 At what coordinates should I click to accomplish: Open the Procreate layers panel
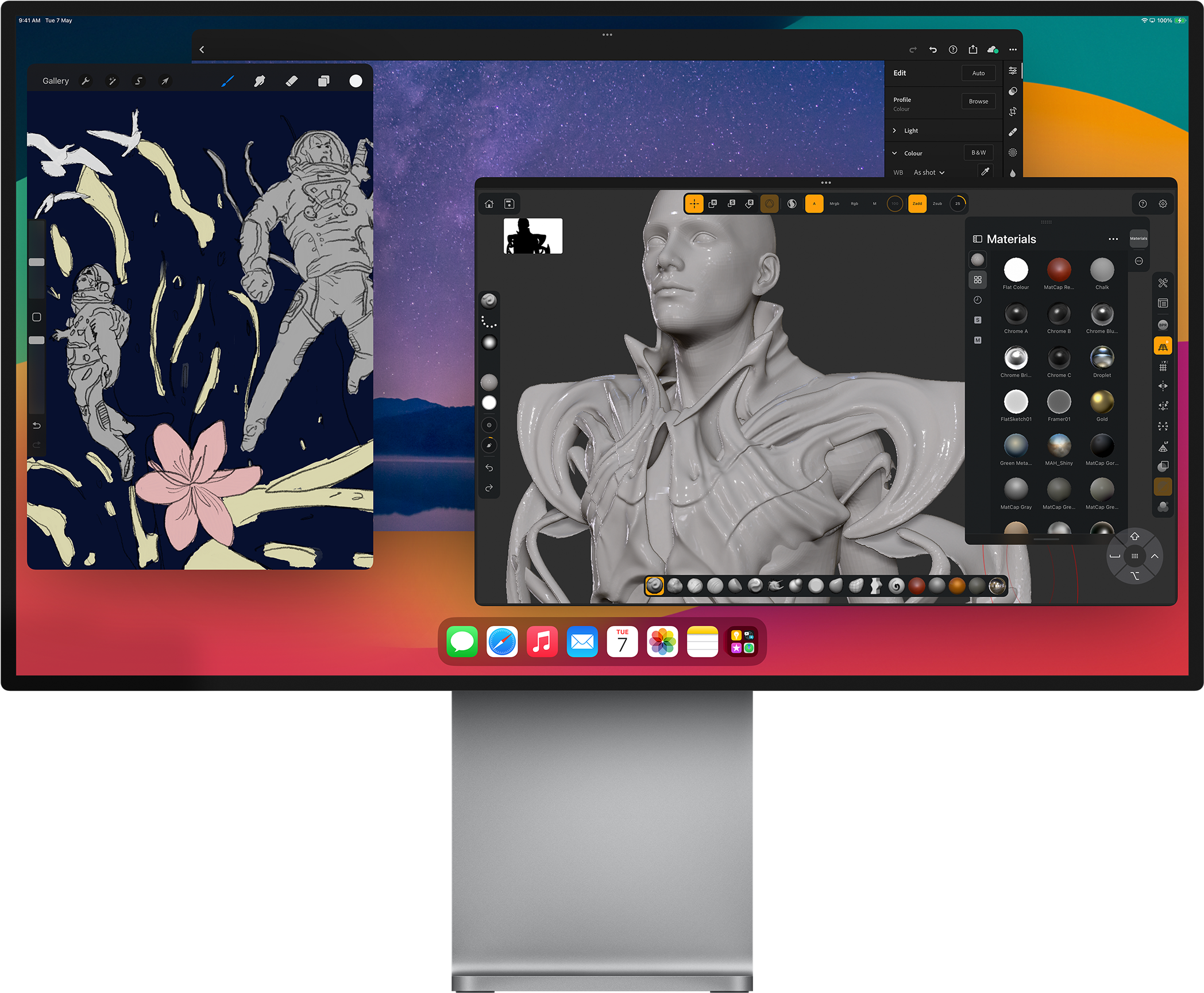tap(323, 81)
